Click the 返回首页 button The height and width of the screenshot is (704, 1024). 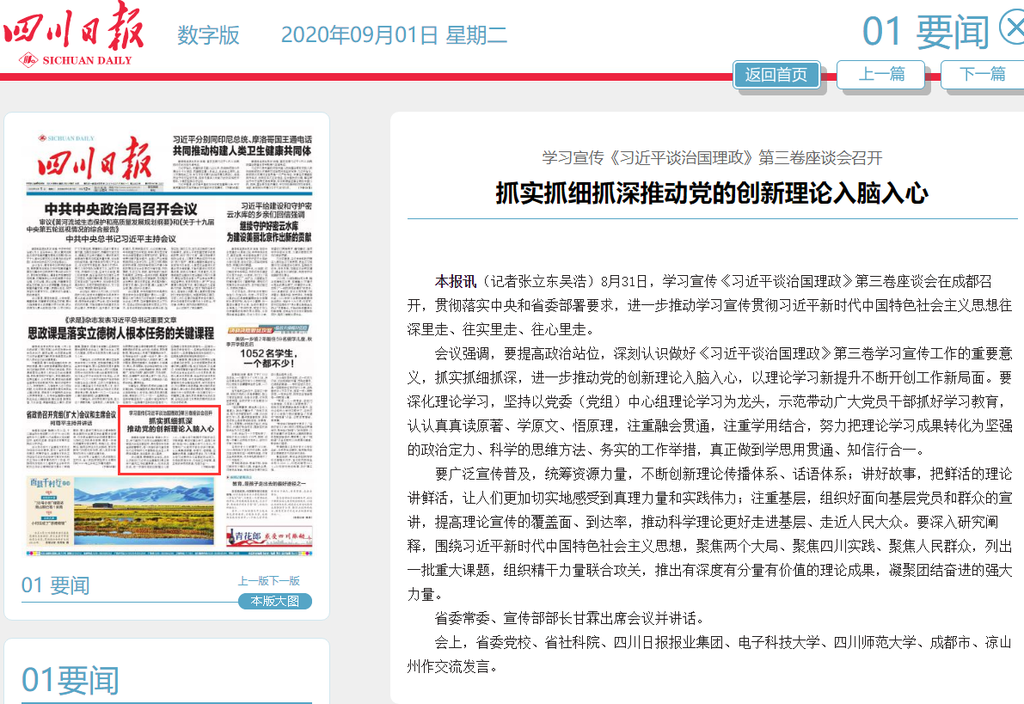tap(776, 74)
